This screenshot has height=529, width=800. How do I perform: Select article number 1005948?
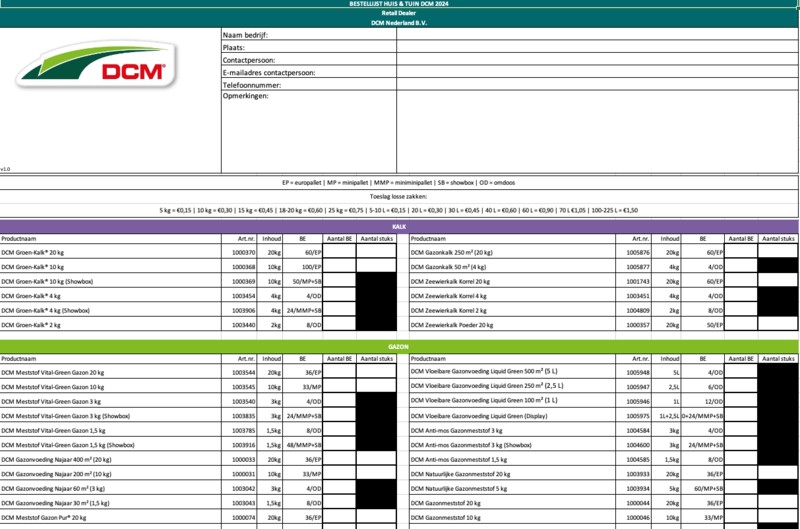(638, 372)
